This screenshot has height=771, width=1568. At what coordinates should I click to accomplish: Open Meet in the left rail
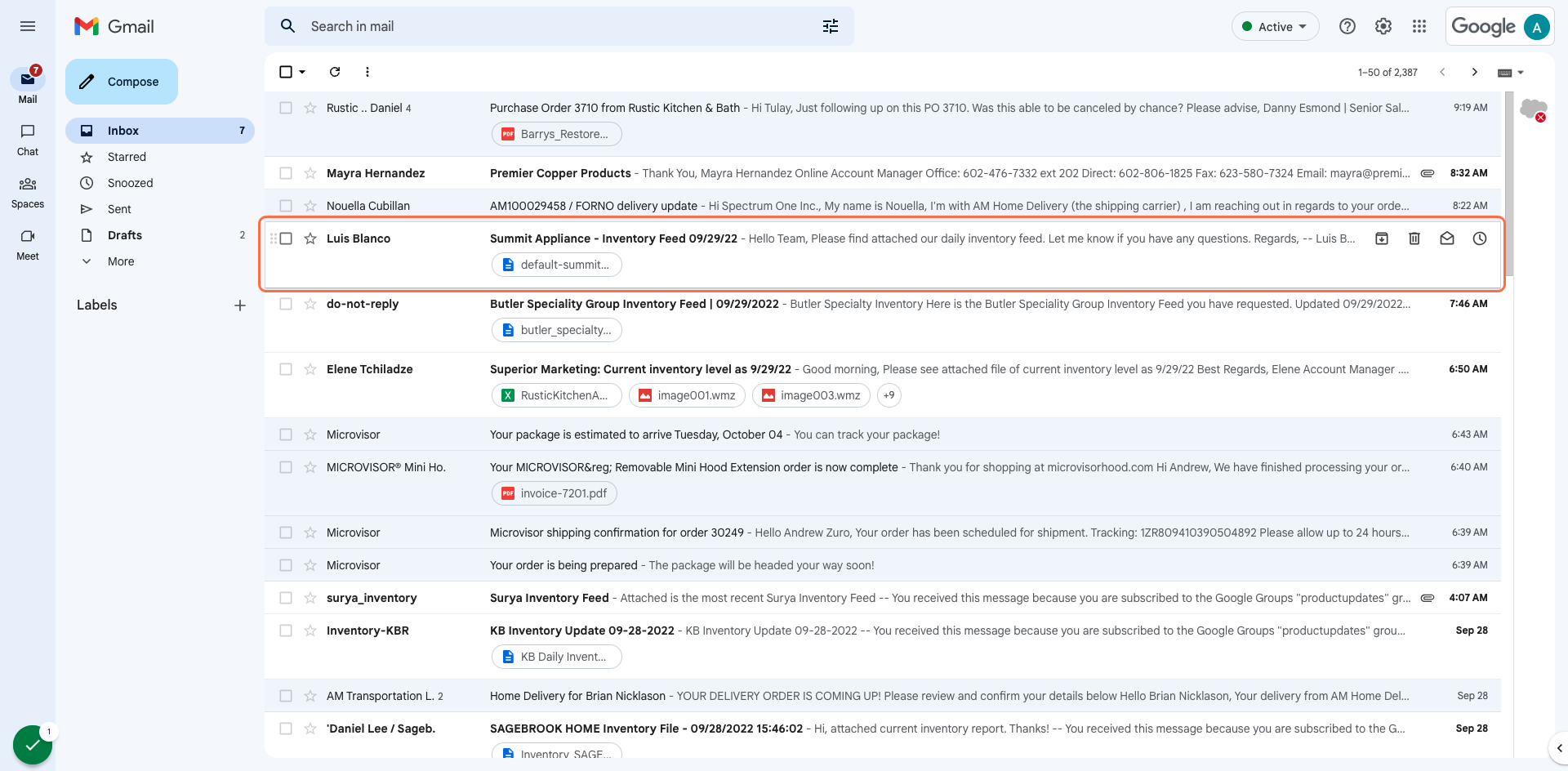click(28, 244)
